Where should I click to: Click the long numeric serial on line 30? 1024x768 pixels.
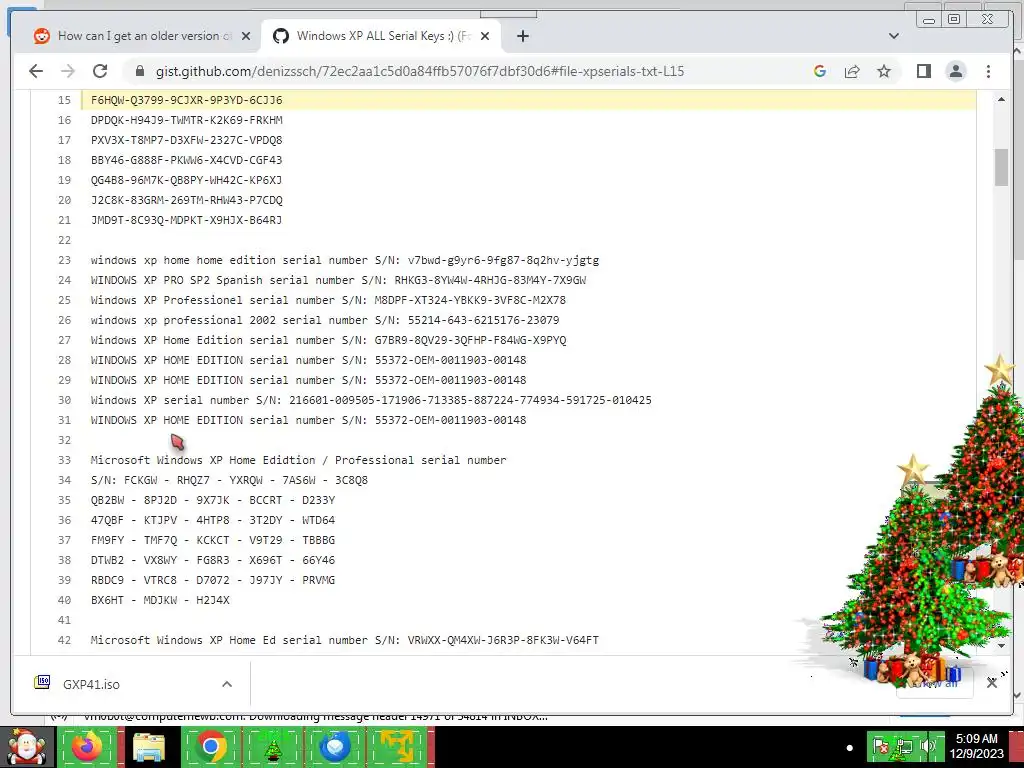pyautogui.click(x=470, y=400)
